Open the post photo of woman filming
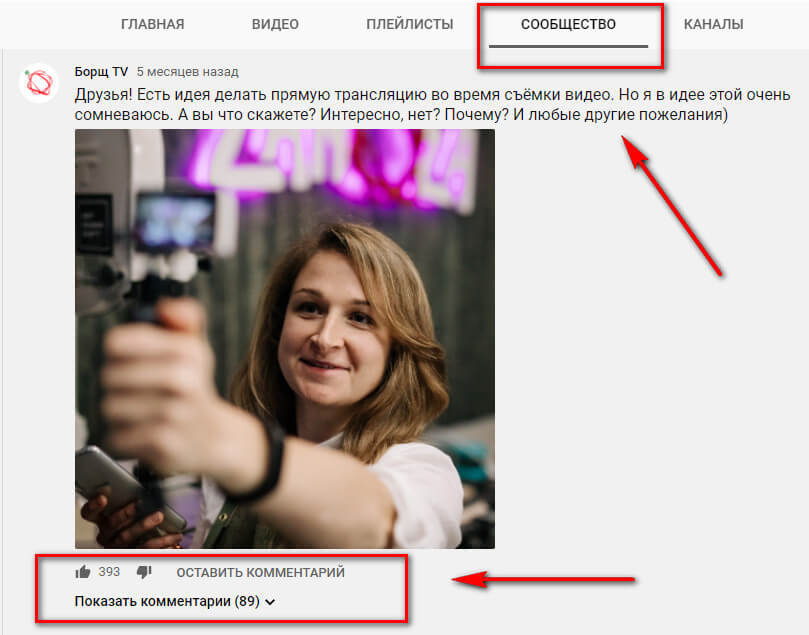809x635 pixels. tap(285, 340)
